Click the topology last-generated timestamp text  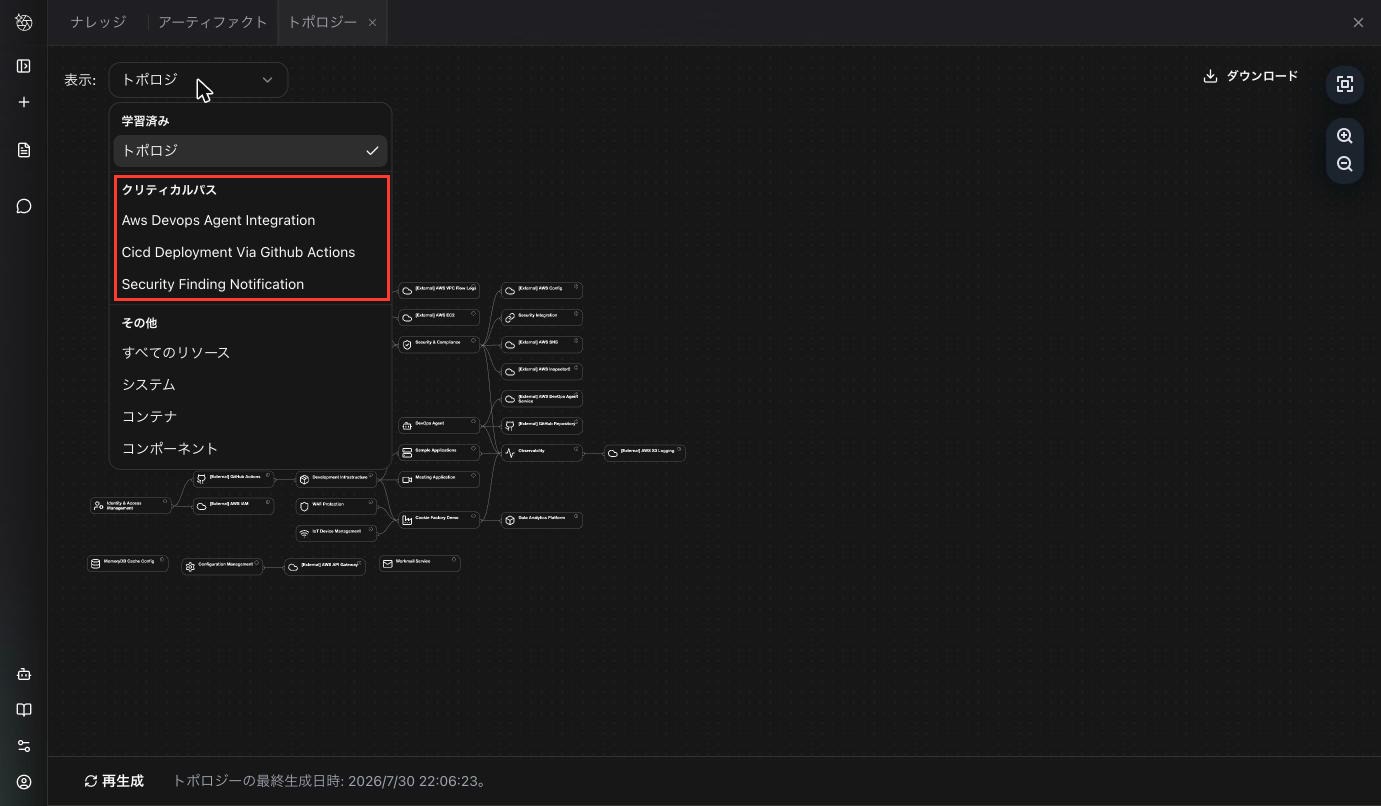(330, 781)
